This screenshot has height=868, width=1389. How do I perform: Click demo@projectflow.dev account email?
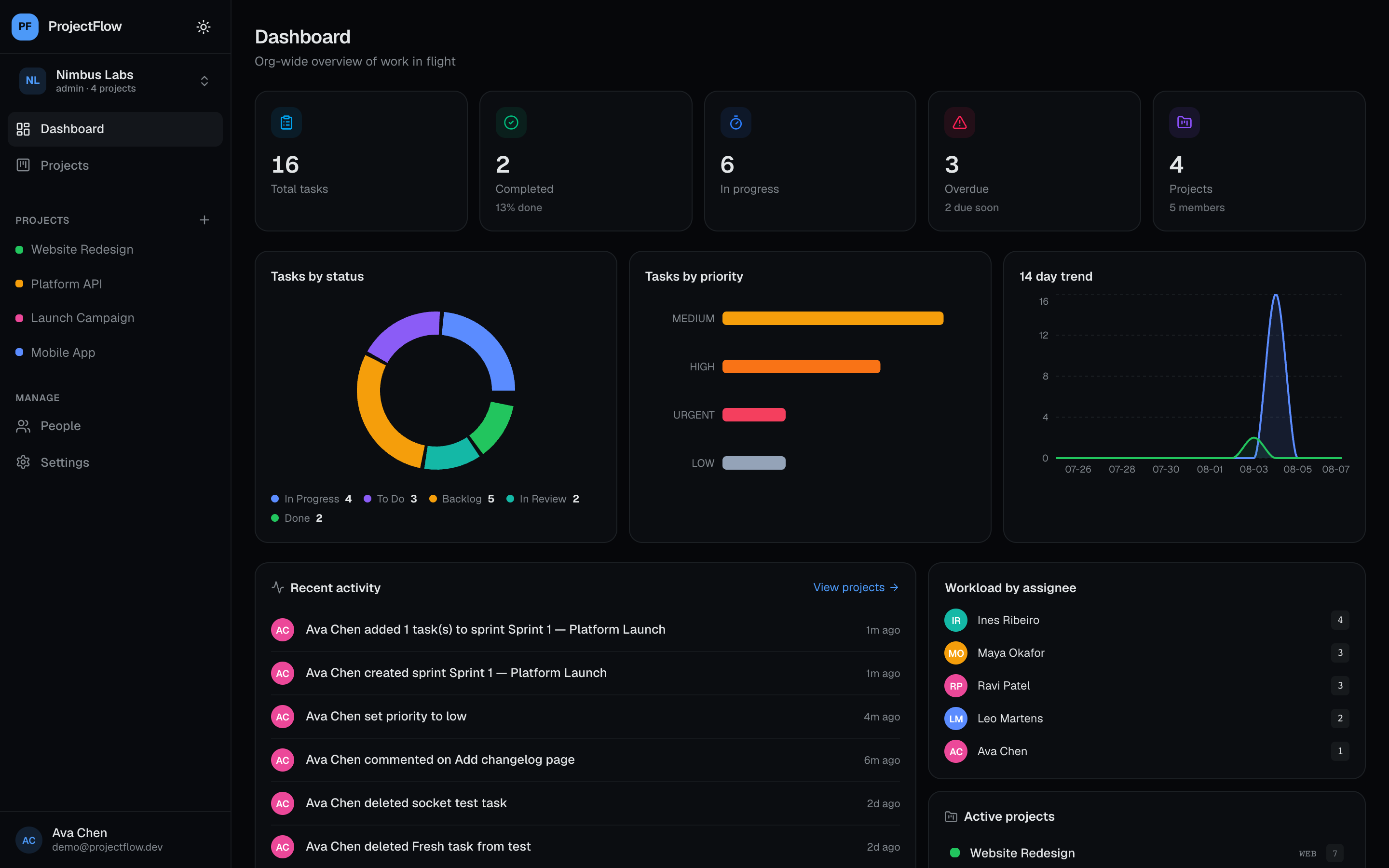(x=108, y=847)
